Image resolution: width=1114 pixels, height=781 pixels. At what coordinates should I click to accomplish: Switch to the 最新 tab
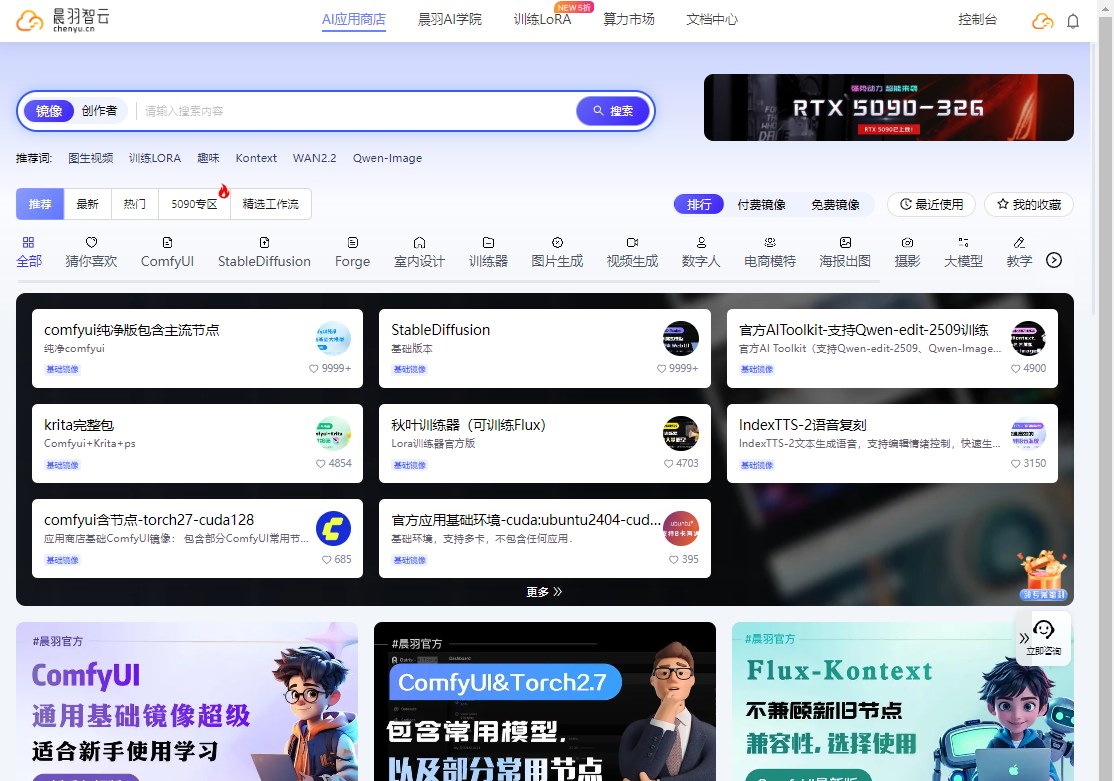pos(87,204)
